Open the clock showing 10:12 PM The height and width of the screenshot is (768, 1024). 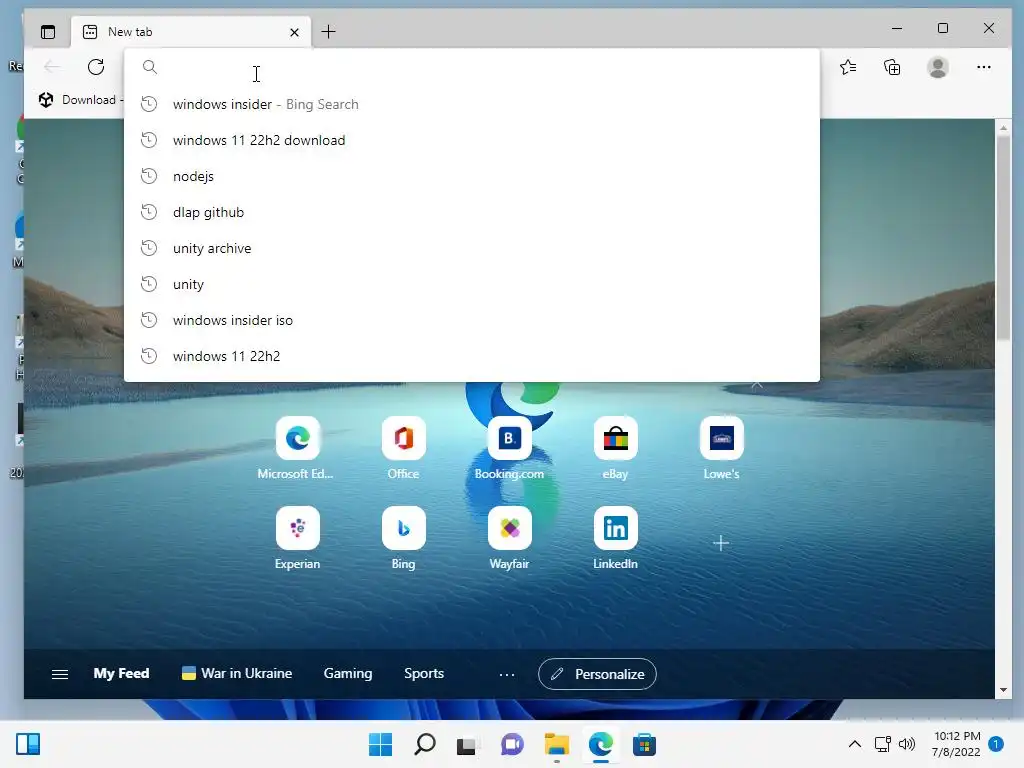957,744
